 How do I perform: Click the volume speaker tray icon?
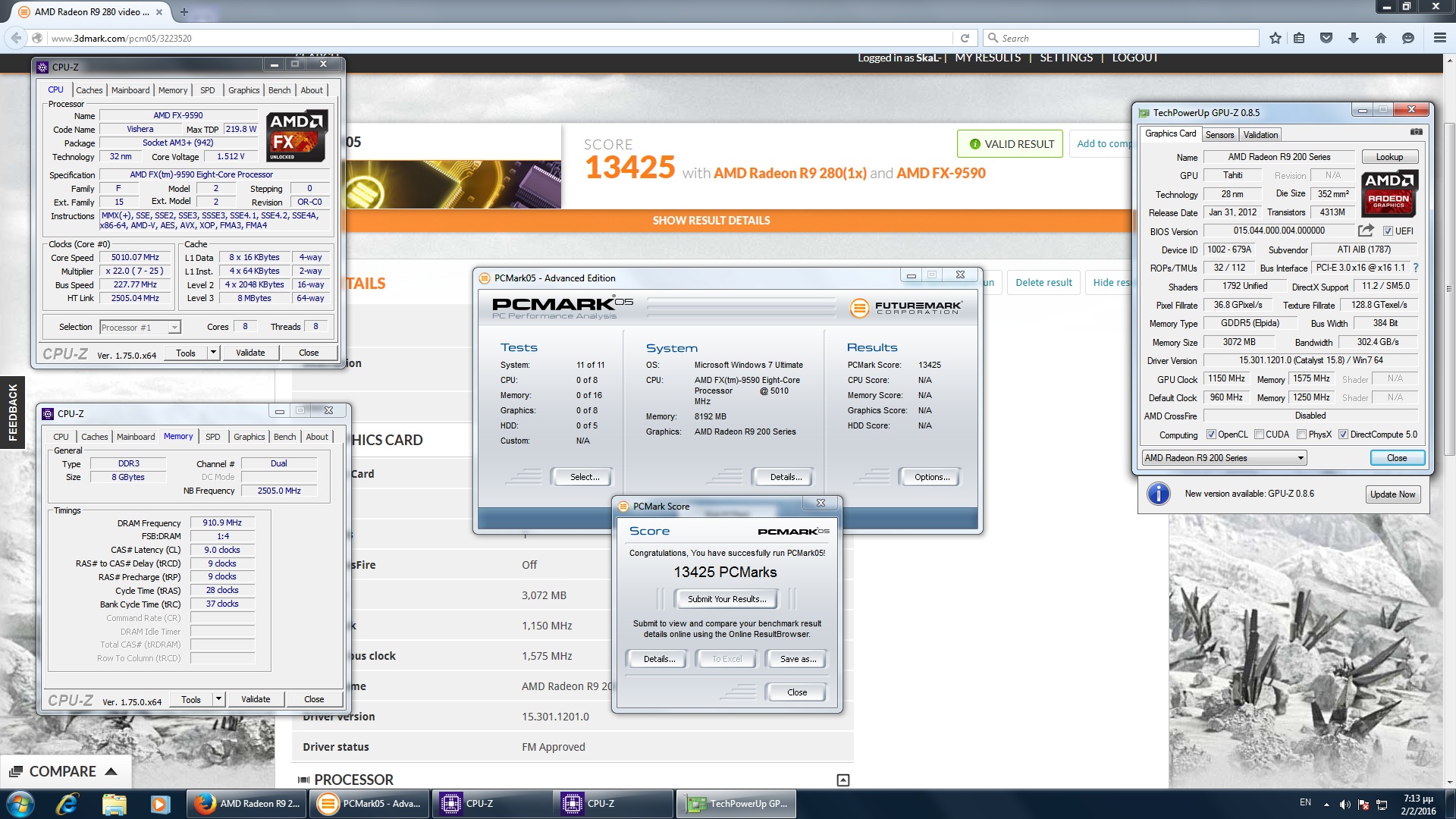(x=1345, y=805)
